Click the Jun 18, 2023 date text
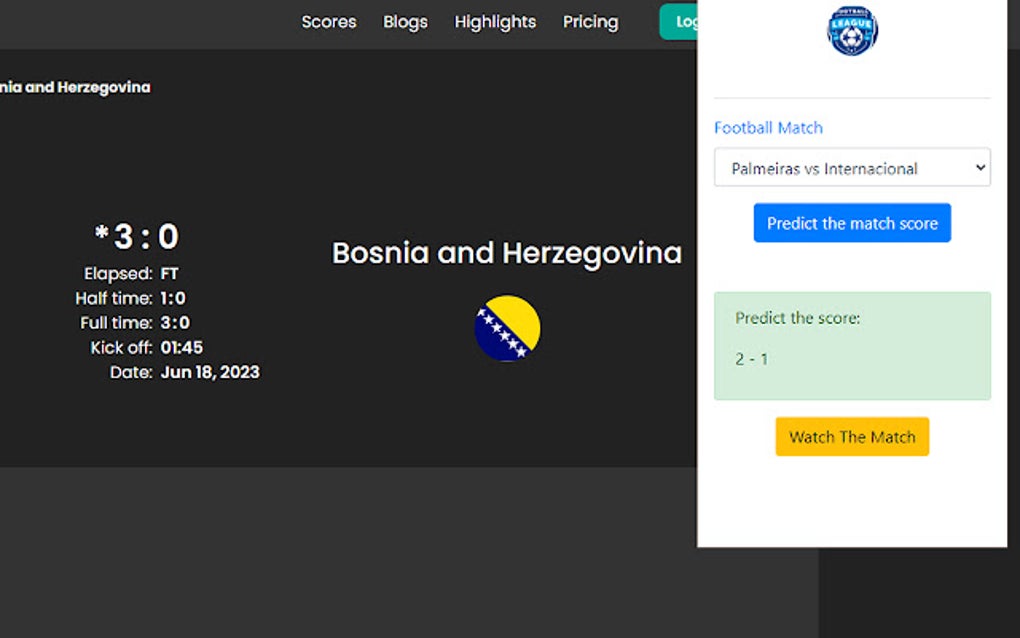The image size is (1020, 638). tap(211, 371)
